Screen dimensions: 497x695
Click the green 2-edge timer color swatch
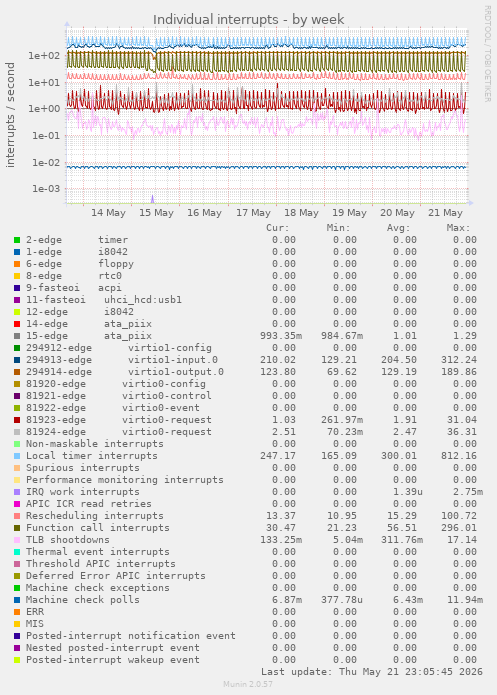[x=17, y=240]
